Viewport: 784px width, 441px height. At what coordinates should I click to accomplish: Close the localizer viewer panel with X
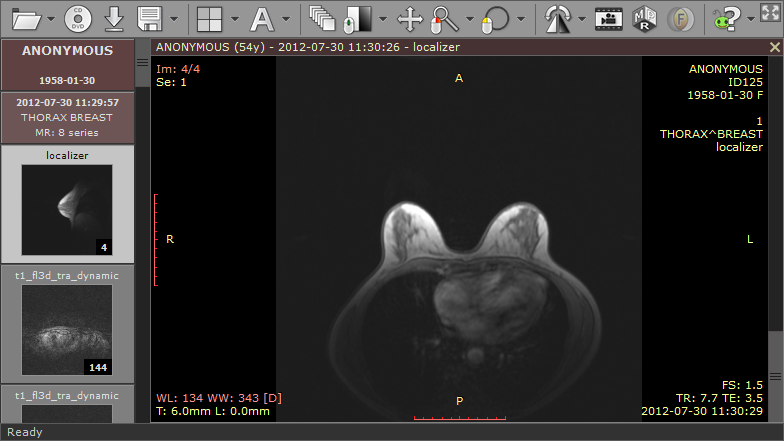tap(774, 47)
